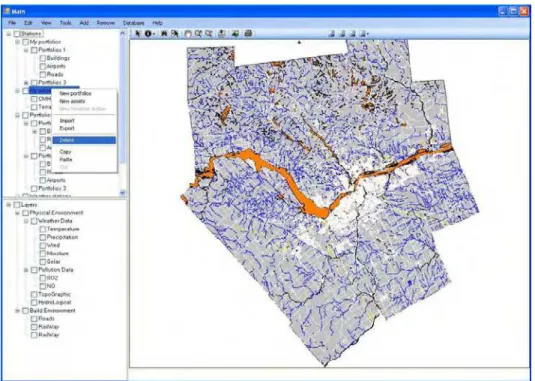535x381 pixels.
Task: Select the Physical Environment label
Action: tap(56, 213)
